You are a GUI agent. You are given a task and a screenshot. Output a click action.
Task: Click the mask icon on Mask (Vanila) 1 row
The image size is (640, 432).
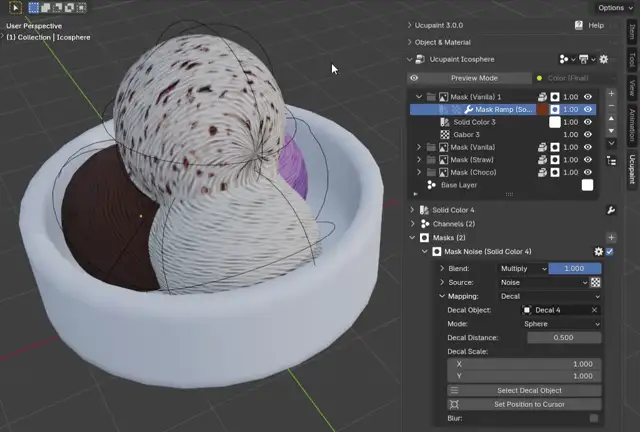click(x=555, y=97)
